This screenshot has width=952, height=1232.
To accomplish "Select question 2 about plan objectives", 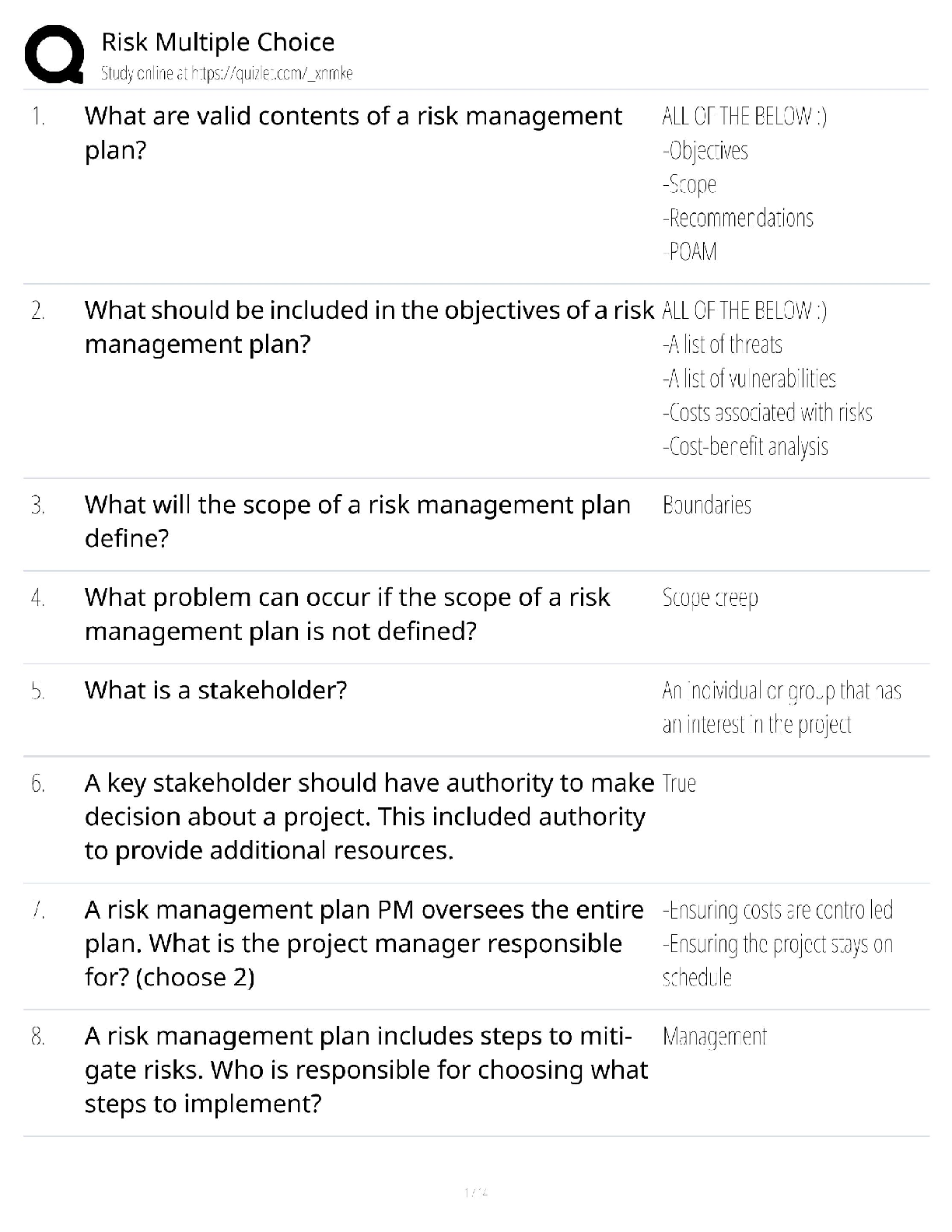I will (x=369, y=327).
